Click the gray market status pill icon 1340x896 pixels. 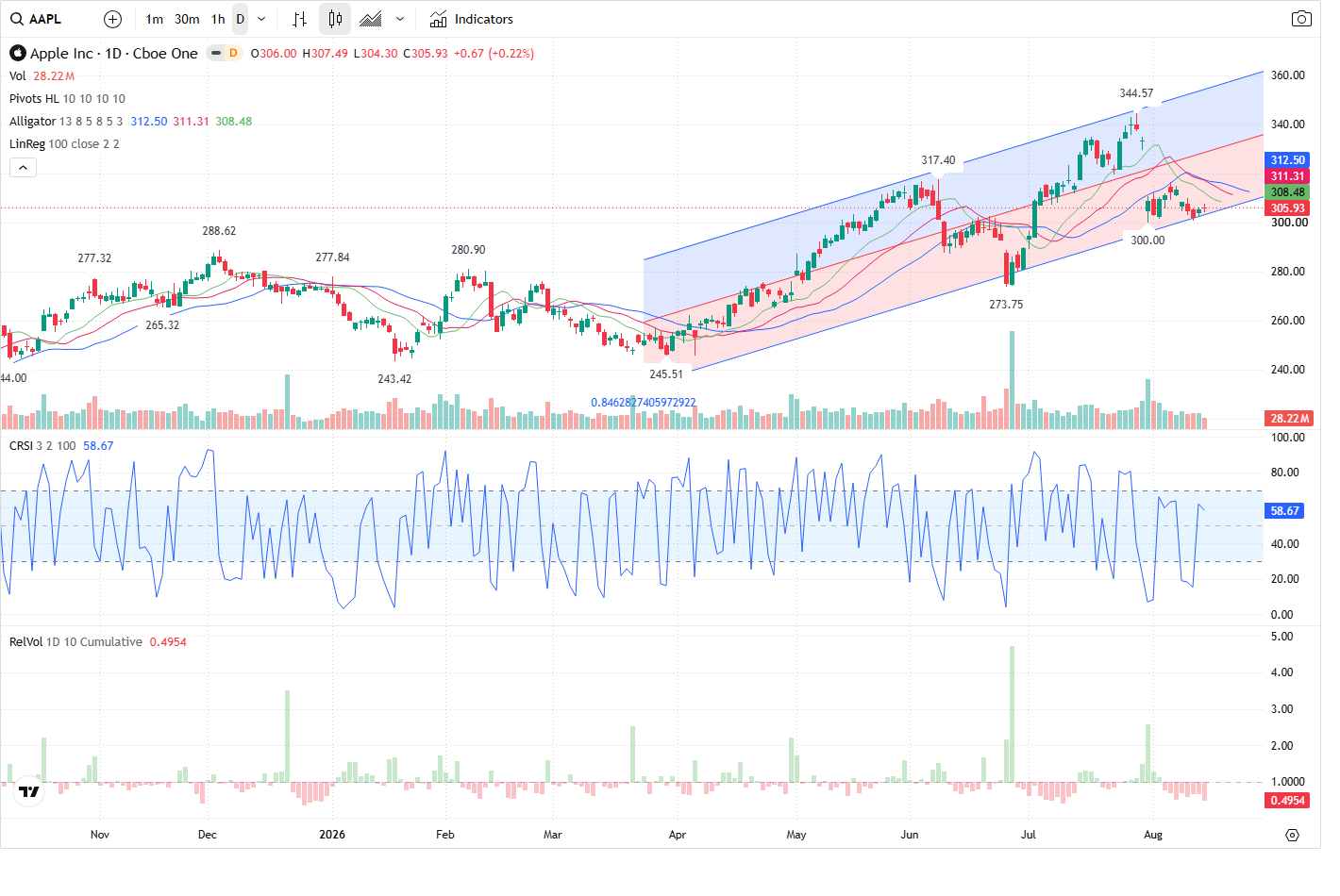216,53
